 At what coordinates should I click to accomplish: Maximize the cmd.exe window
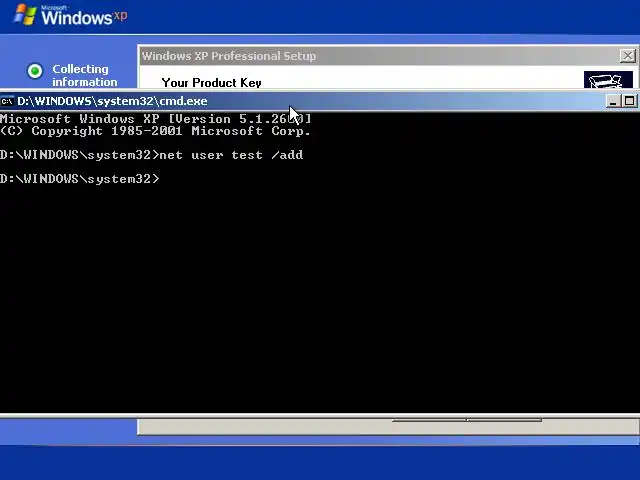(629, 101)
